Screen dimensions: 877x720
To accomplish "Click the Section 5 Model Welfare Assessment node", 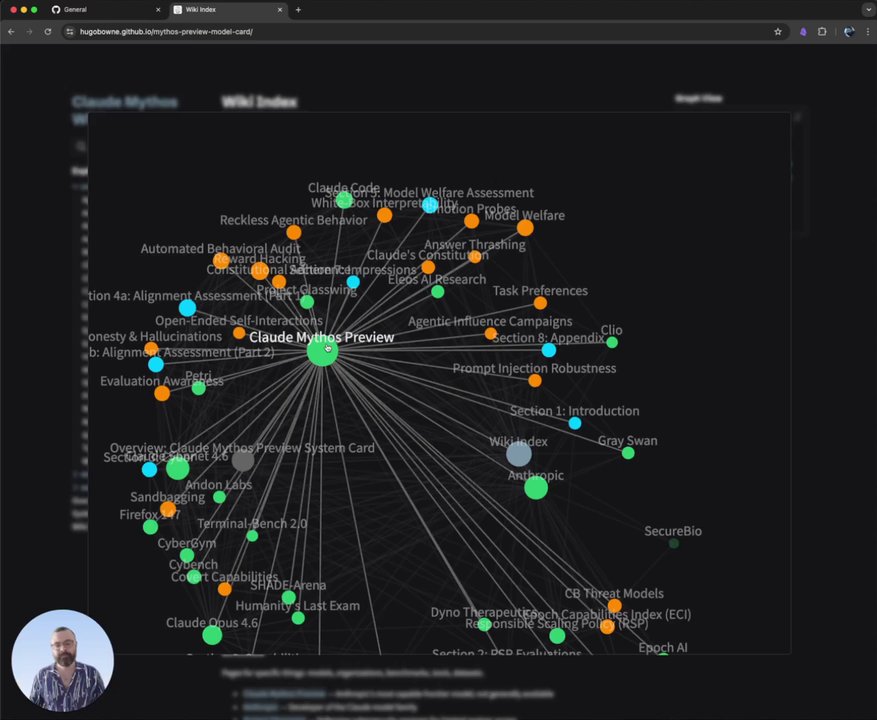I will (x=430, y=205).
